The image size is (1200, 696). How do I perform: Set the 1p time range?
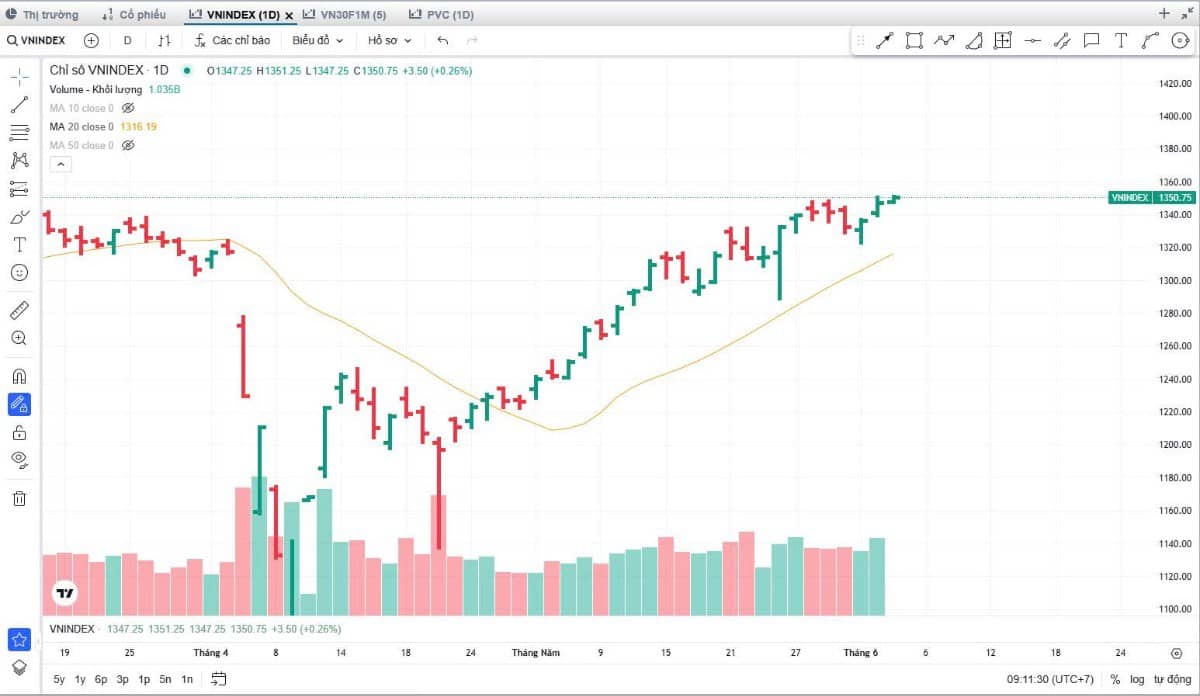click(144, 679)
